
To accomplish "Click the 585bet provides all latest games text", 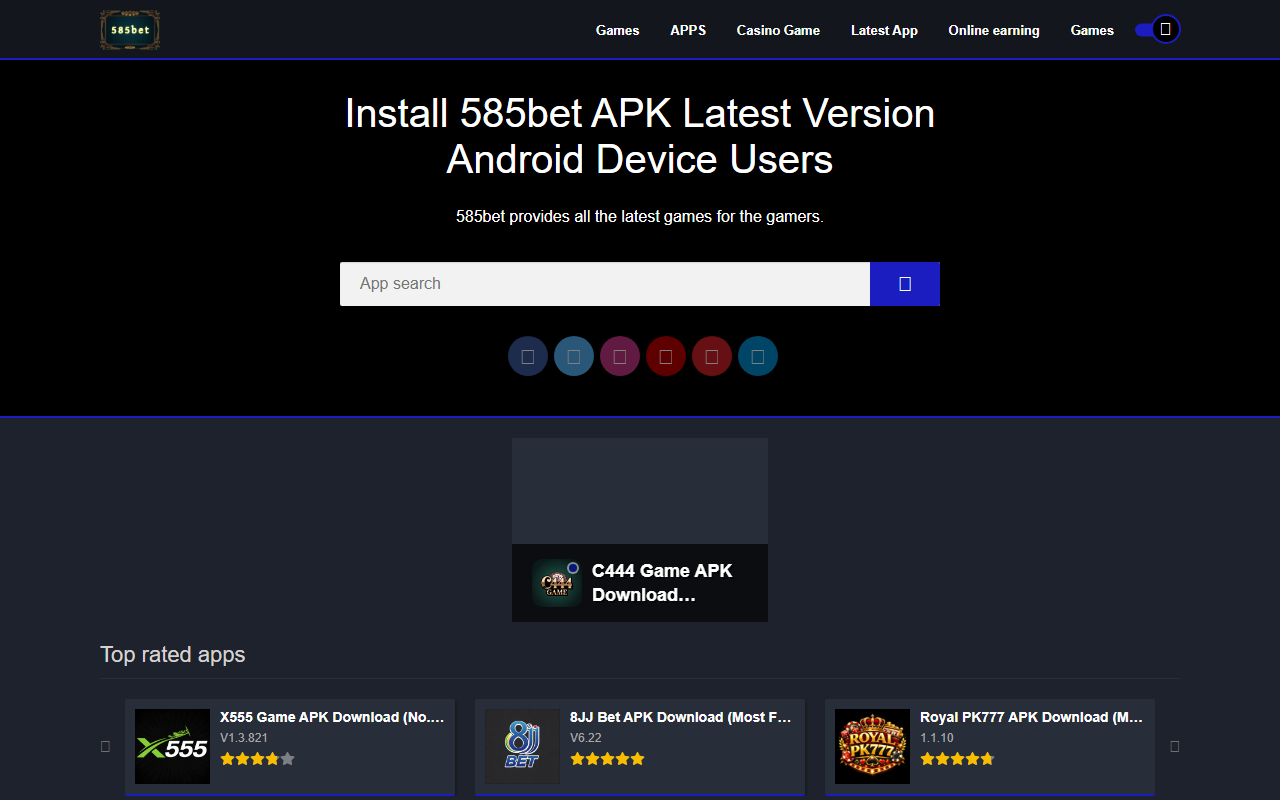I will pos(640,216).
